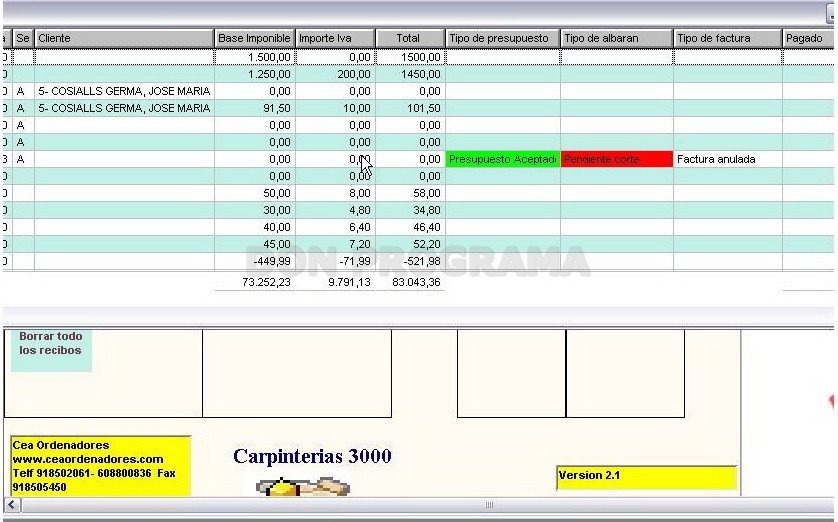The height and width of the screenshot is (522, 838).
Task: Click the Base Imponible column header
Action: coord(254,38)
